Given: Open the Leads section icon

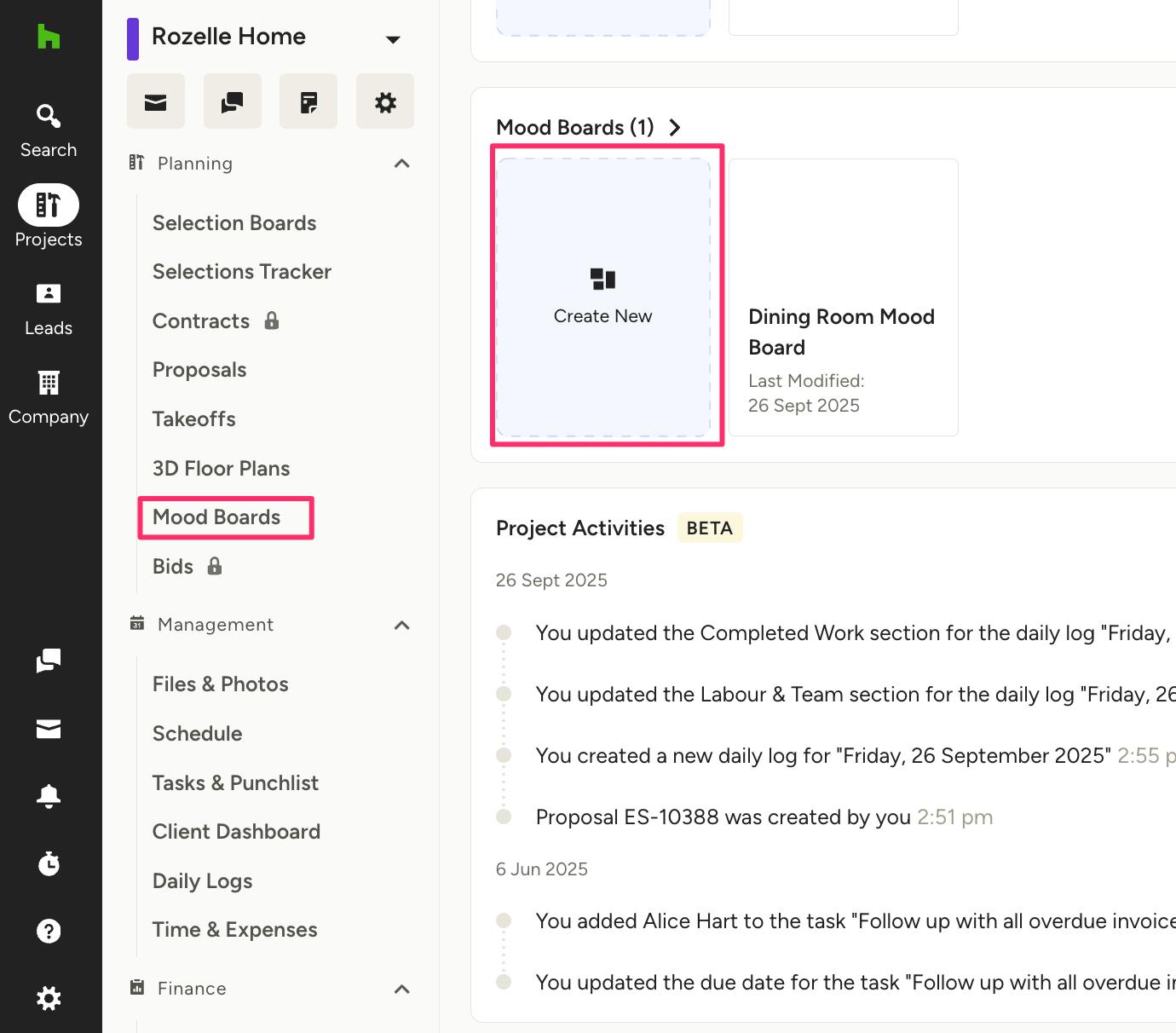Looking at the screenshot, I should click(49, 309).
